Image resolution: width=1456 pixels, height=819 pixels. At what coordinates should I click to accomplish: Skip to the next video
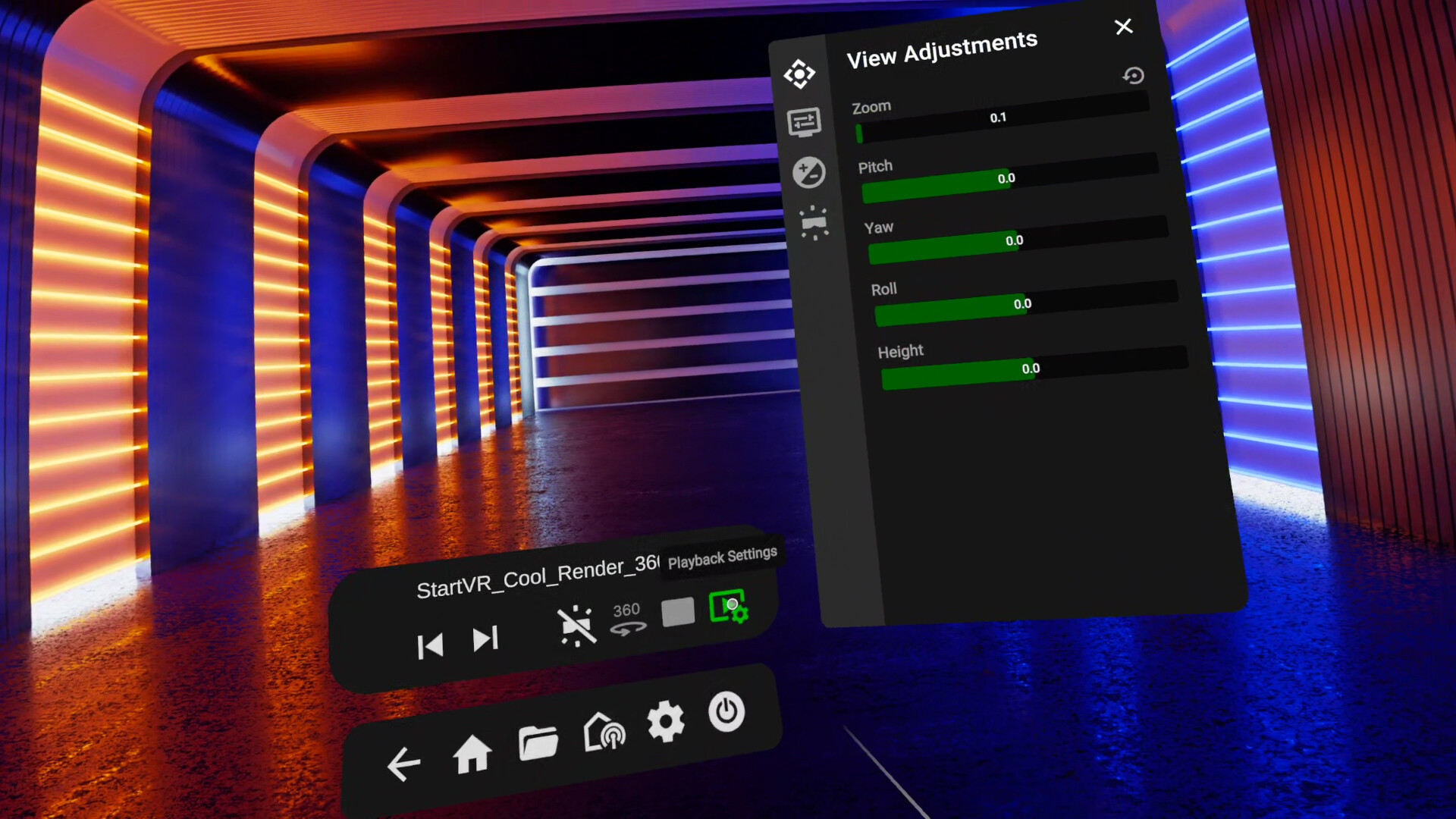tap(485, 639)
